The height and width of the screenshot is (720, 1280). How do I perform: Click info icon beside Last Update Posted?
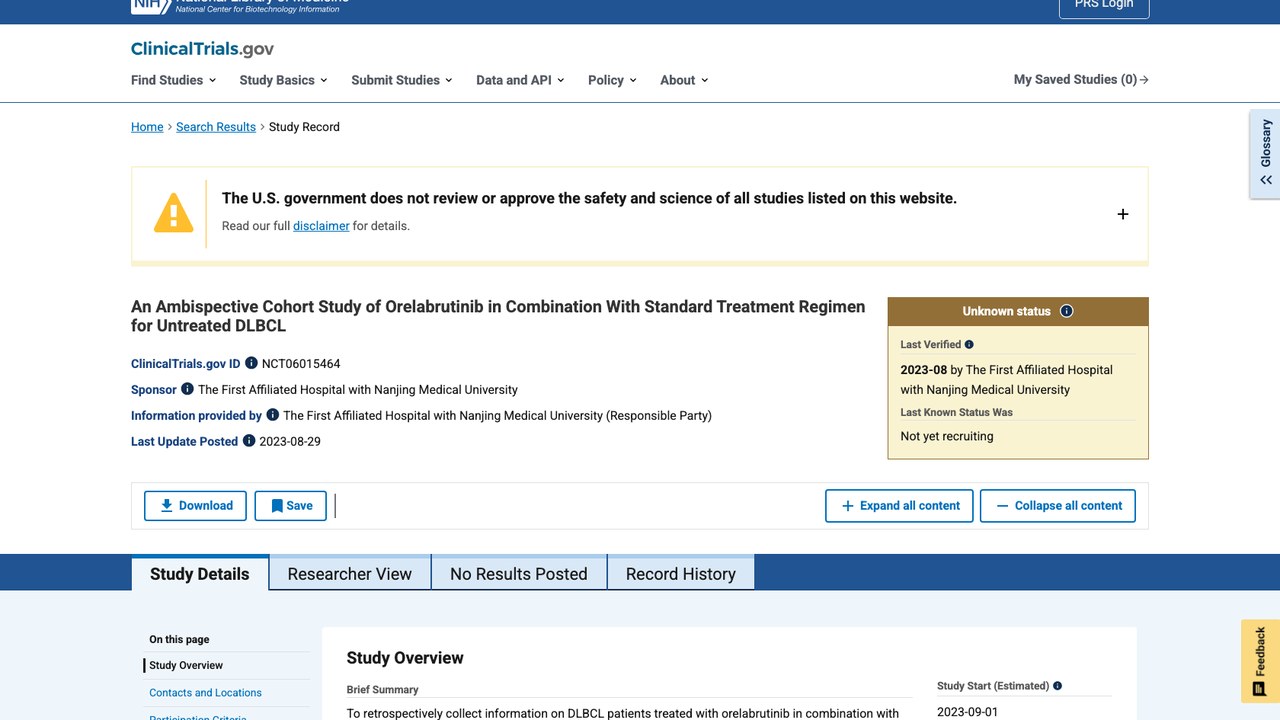click(x=249, y=441)
